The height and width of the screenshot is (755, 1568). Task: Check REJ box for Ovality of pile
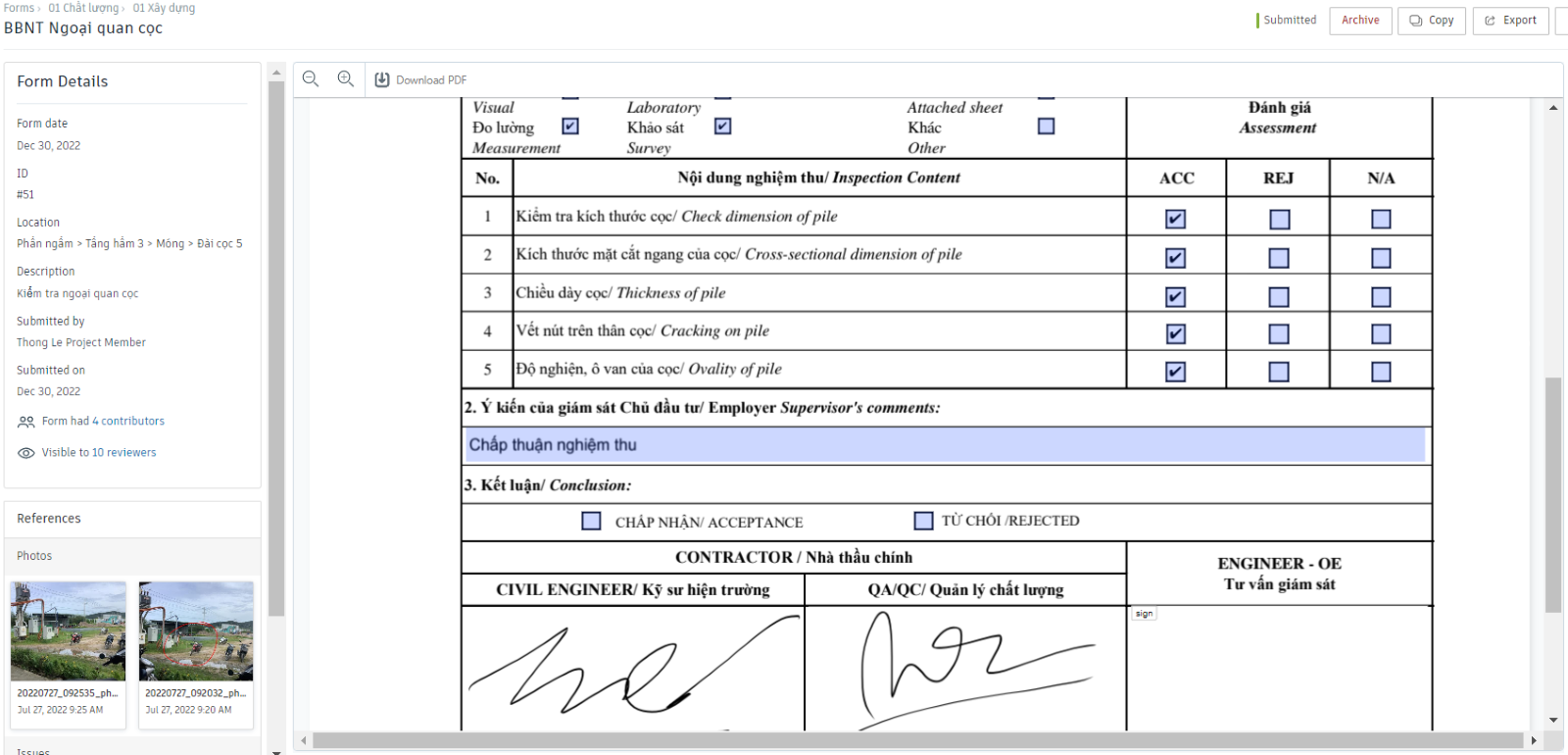click(x=1279, y=372)
